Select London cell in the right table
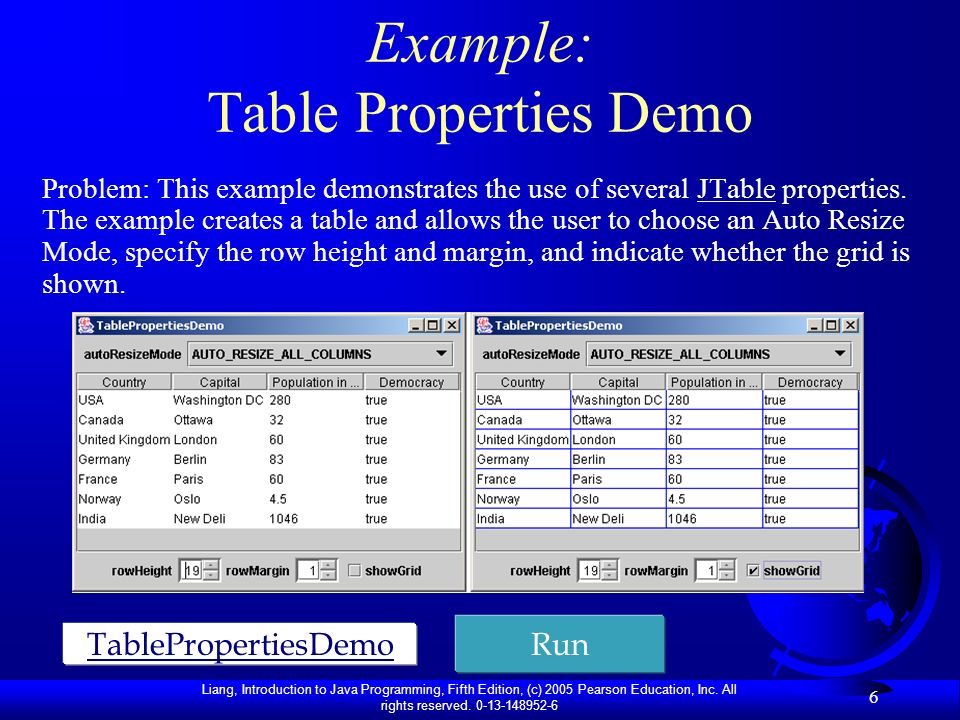This screenshot has height=720, width=960. [x=618, y=440]
